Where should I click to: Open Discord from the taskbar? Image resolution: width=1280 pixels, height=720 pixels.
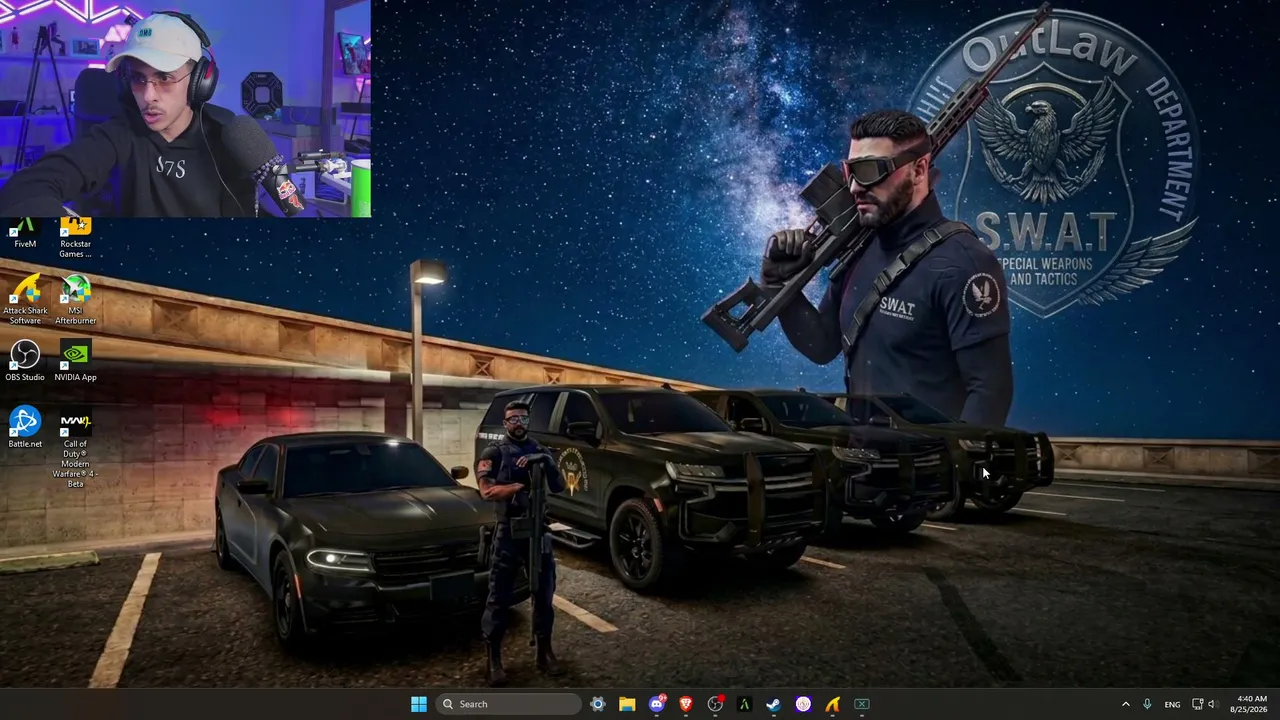pos(657,704)
